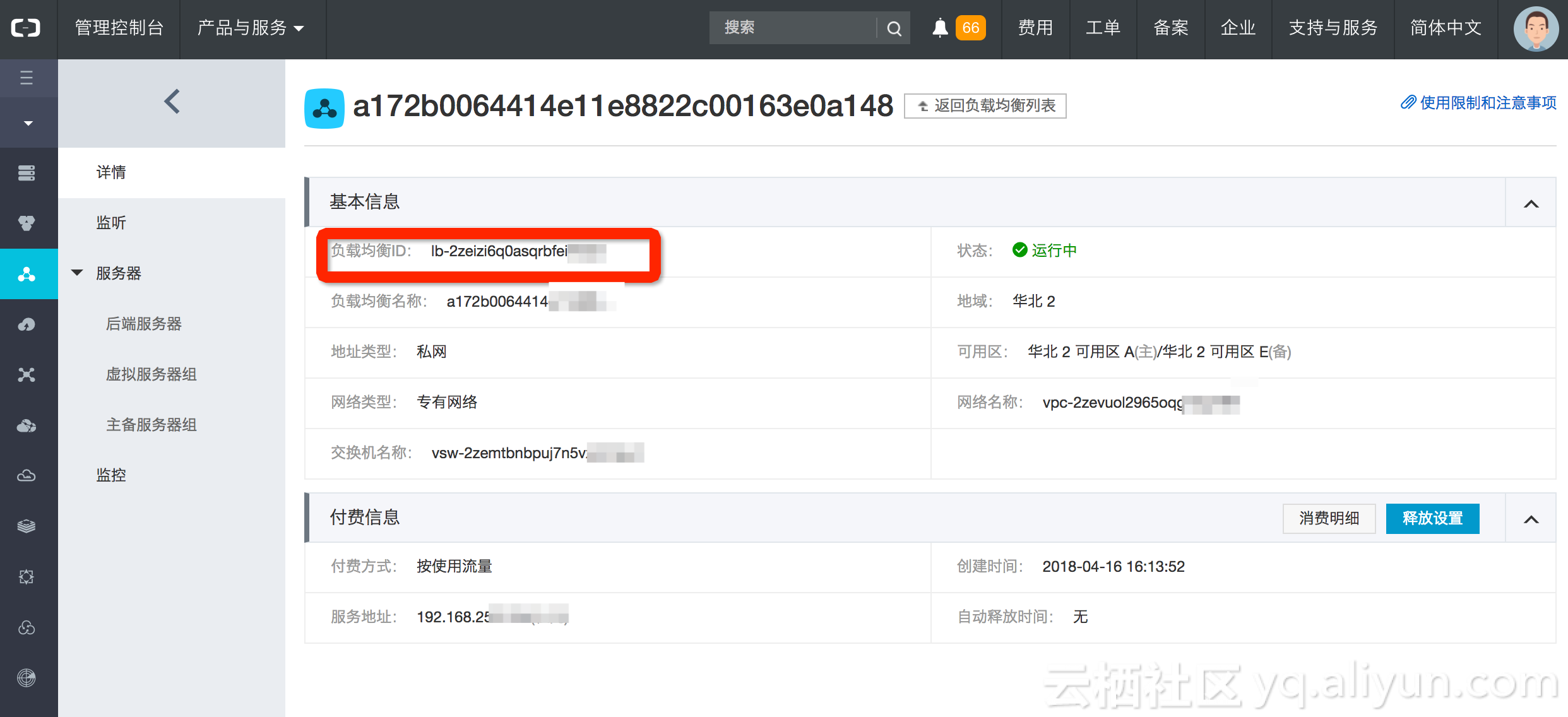
Task: Click the search magnifier icon
Action: [x=894, y=28]
